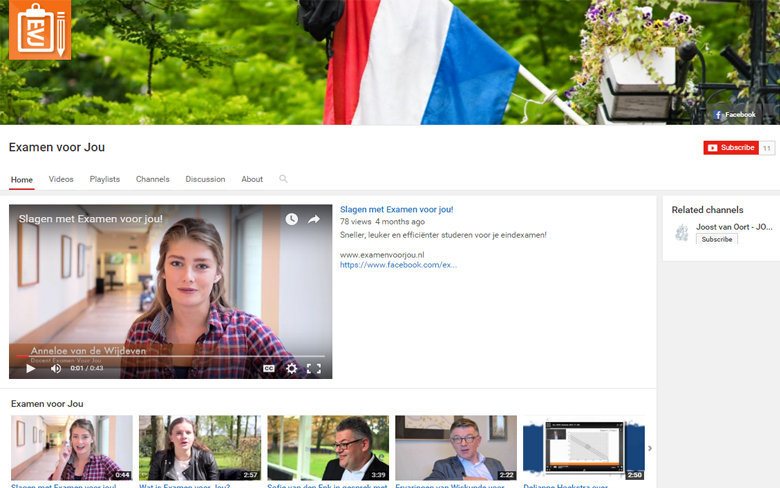The height and width of the screenshot is (488, 780).
Task: Go to the About tab
Action: (252, 179)
